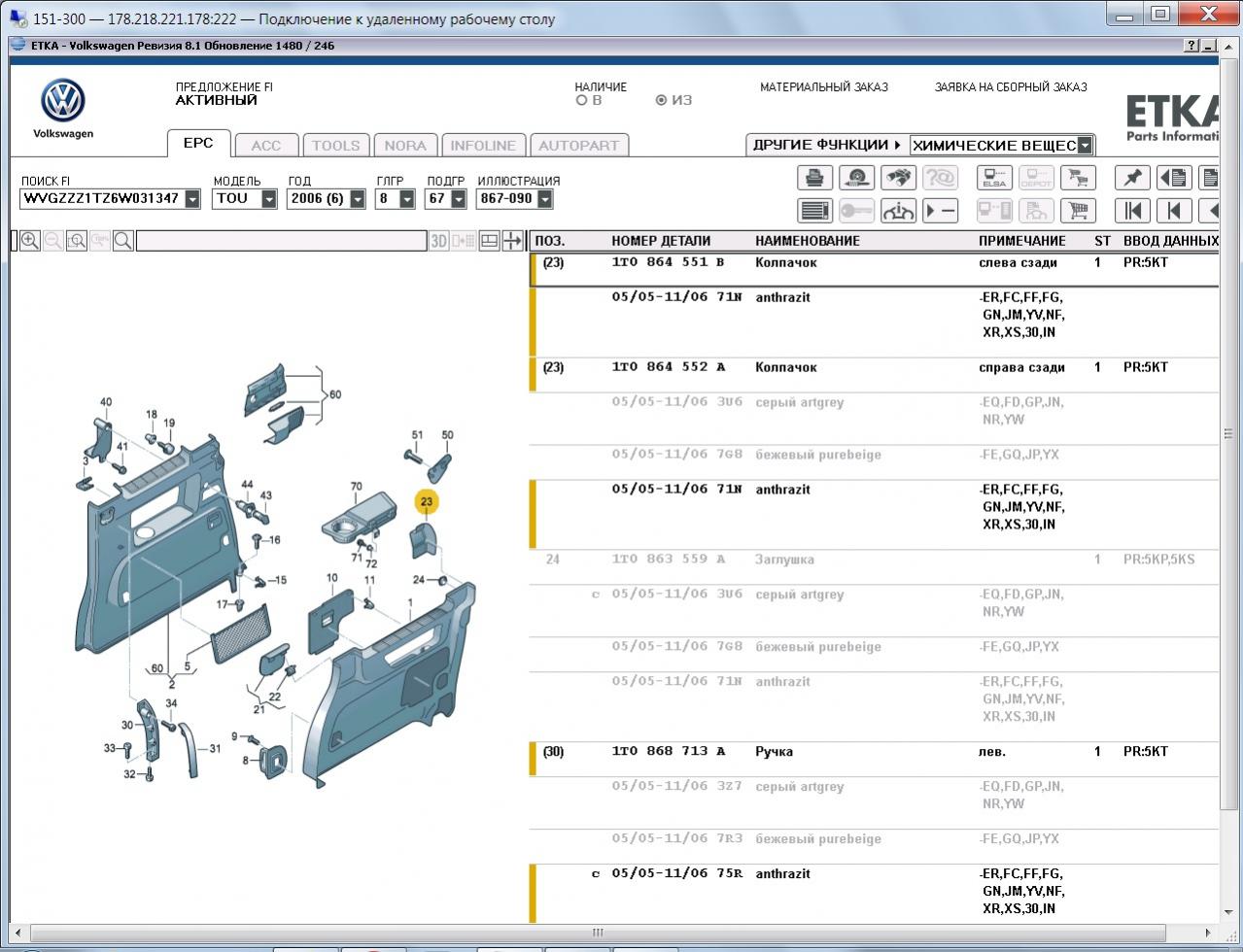Minimize the remote desktop connection window
Viewport: 1243px width, 952px height.
(x=1125, y=15)
